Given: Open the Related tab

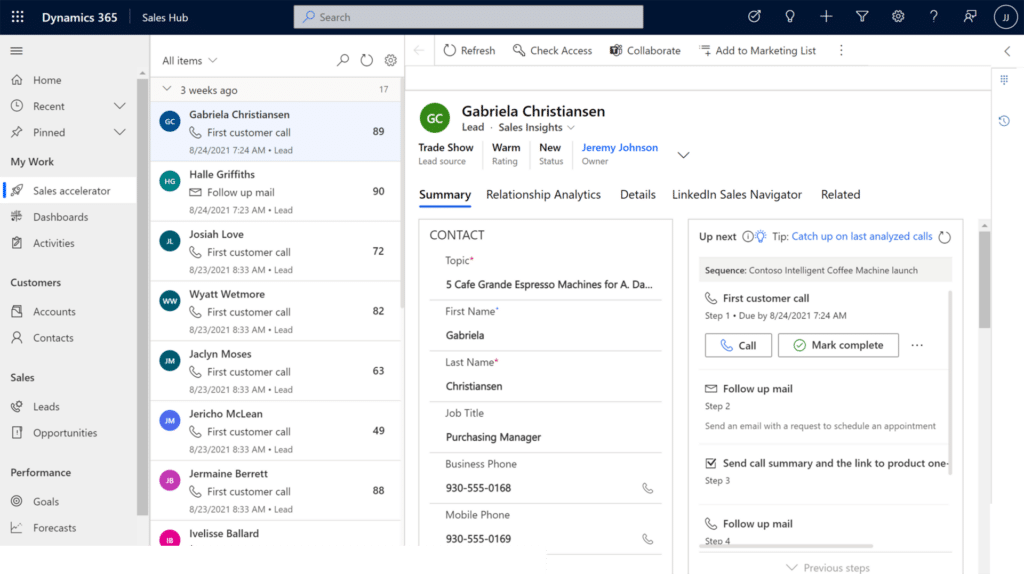Looking at the screenshot, I should click(x=840, y=195).
